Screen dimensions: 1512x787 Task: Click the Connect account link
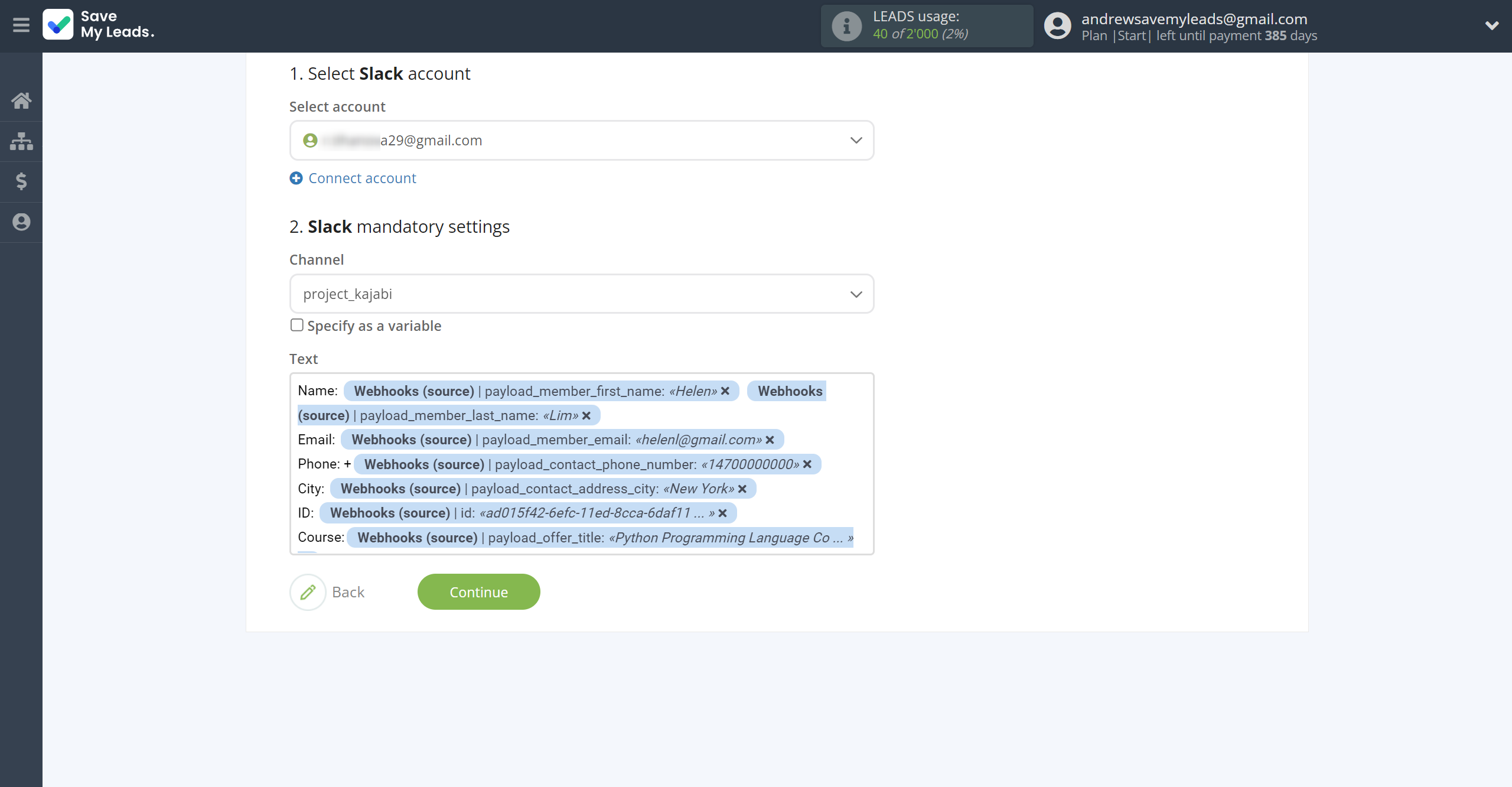[362, 178]
